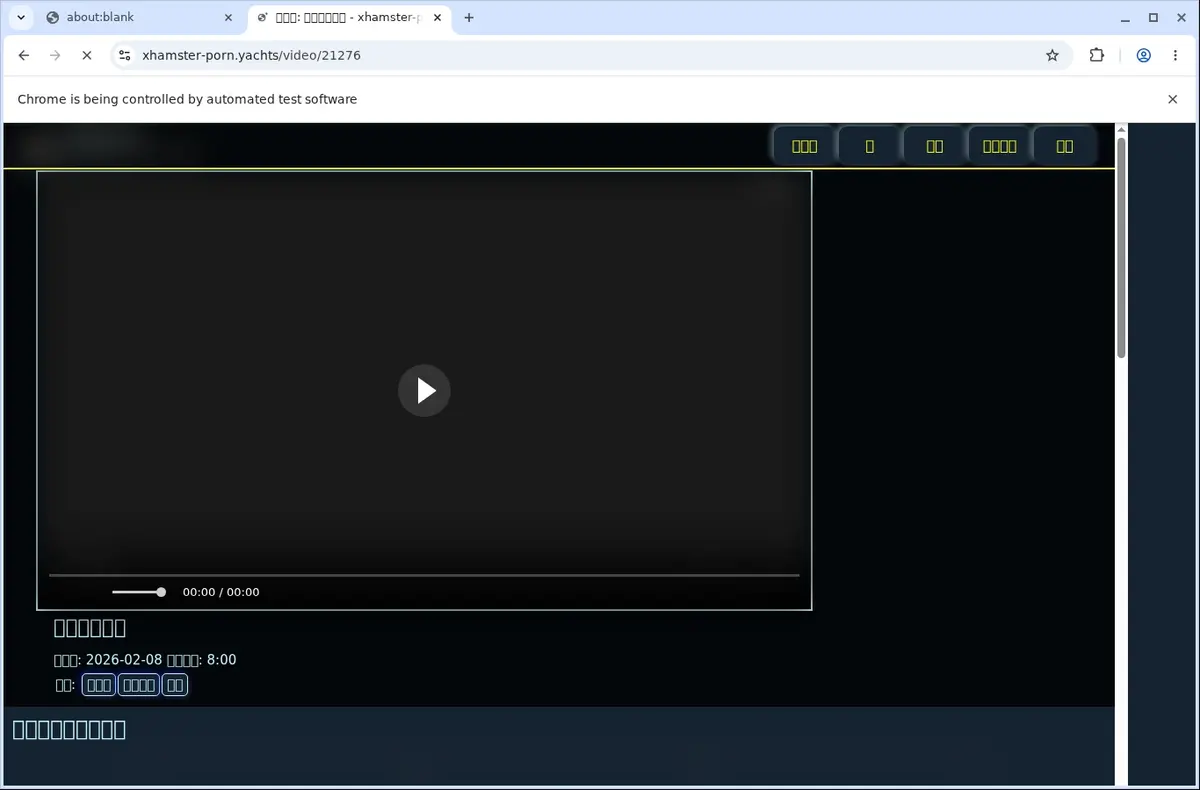The height and width of the screenshot is (790, 1200).
Task: Click the 00:00 / 00:00 time display
Action: pyautogui.click(x=221, y=592)
